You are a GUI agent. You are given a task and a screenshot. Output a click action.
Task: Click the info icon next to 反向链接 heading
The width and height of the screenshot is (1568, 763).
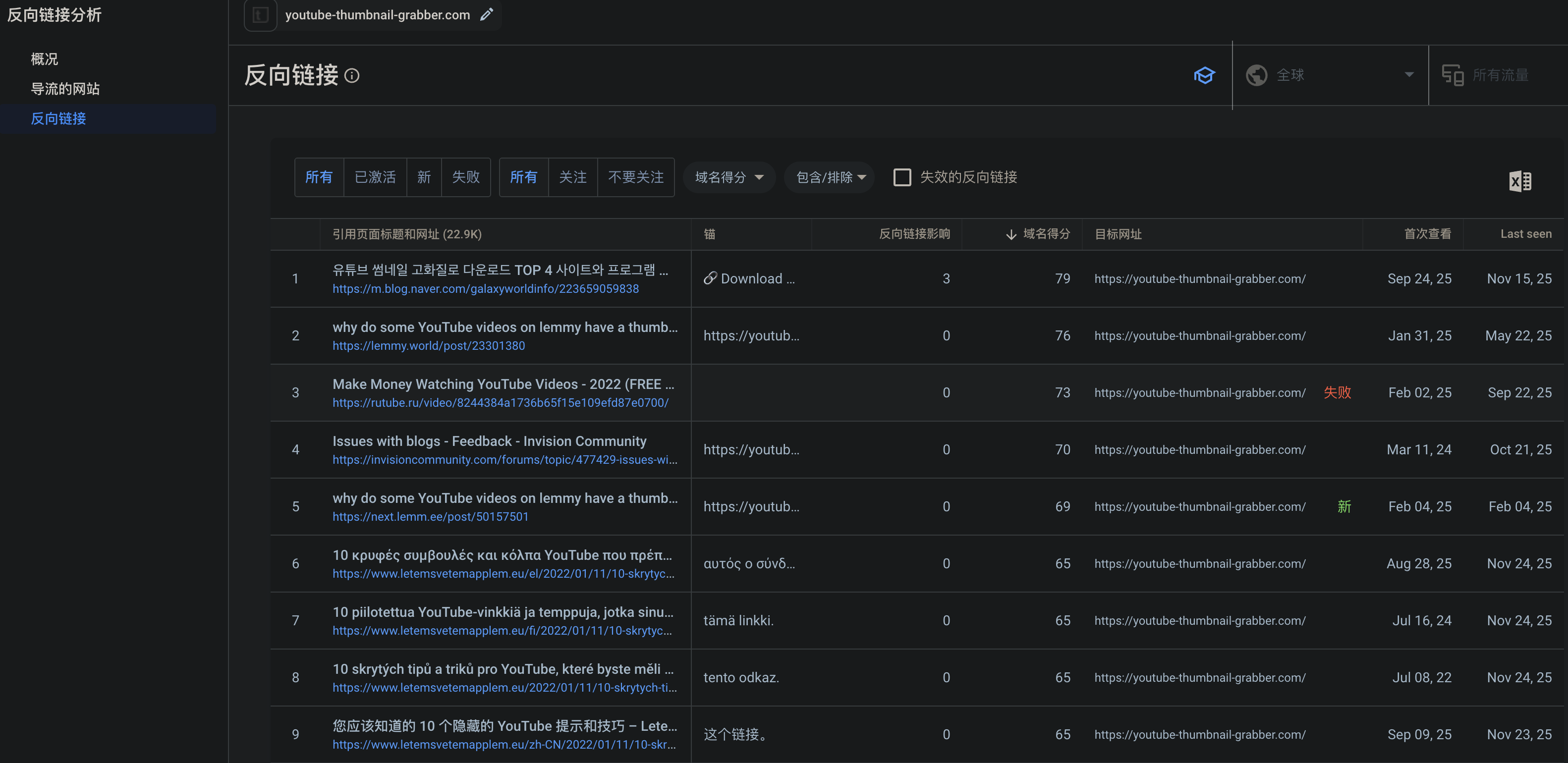[352, 75]
